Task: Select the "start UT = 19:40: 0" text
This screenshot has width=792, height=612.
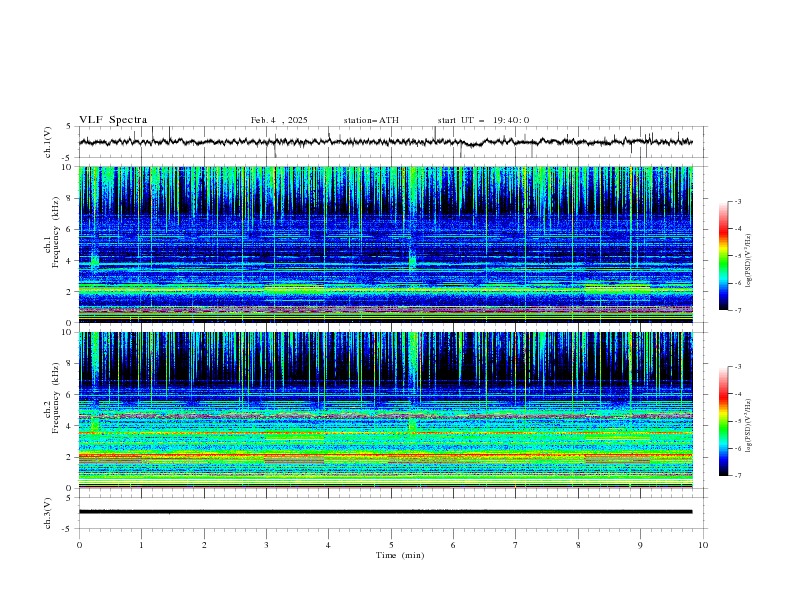Action: (483, 120)
